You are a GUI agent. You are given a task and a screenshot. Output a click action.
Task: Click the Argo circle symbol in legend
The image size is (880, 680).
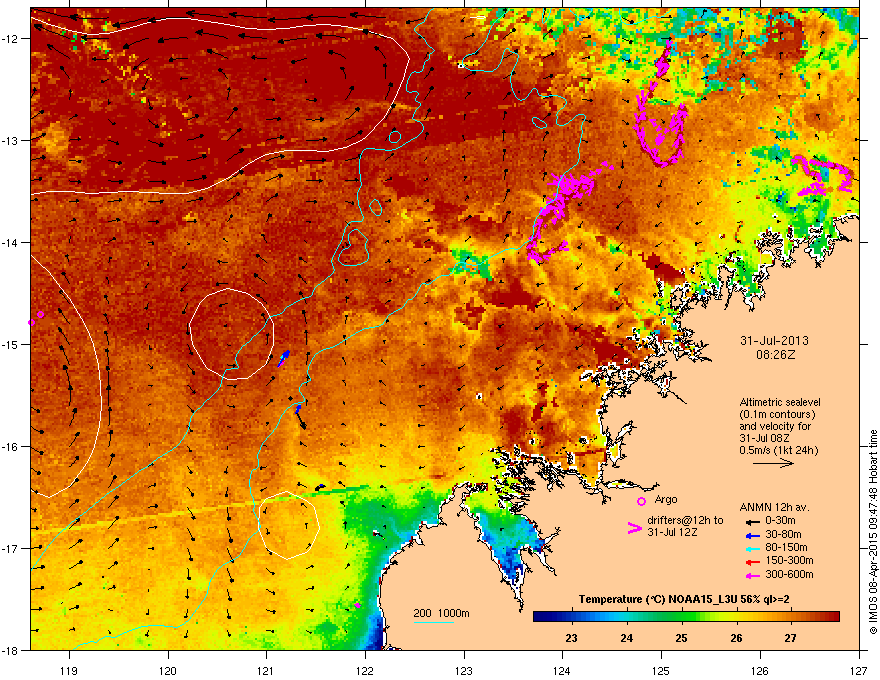click(x=641, y=501)
